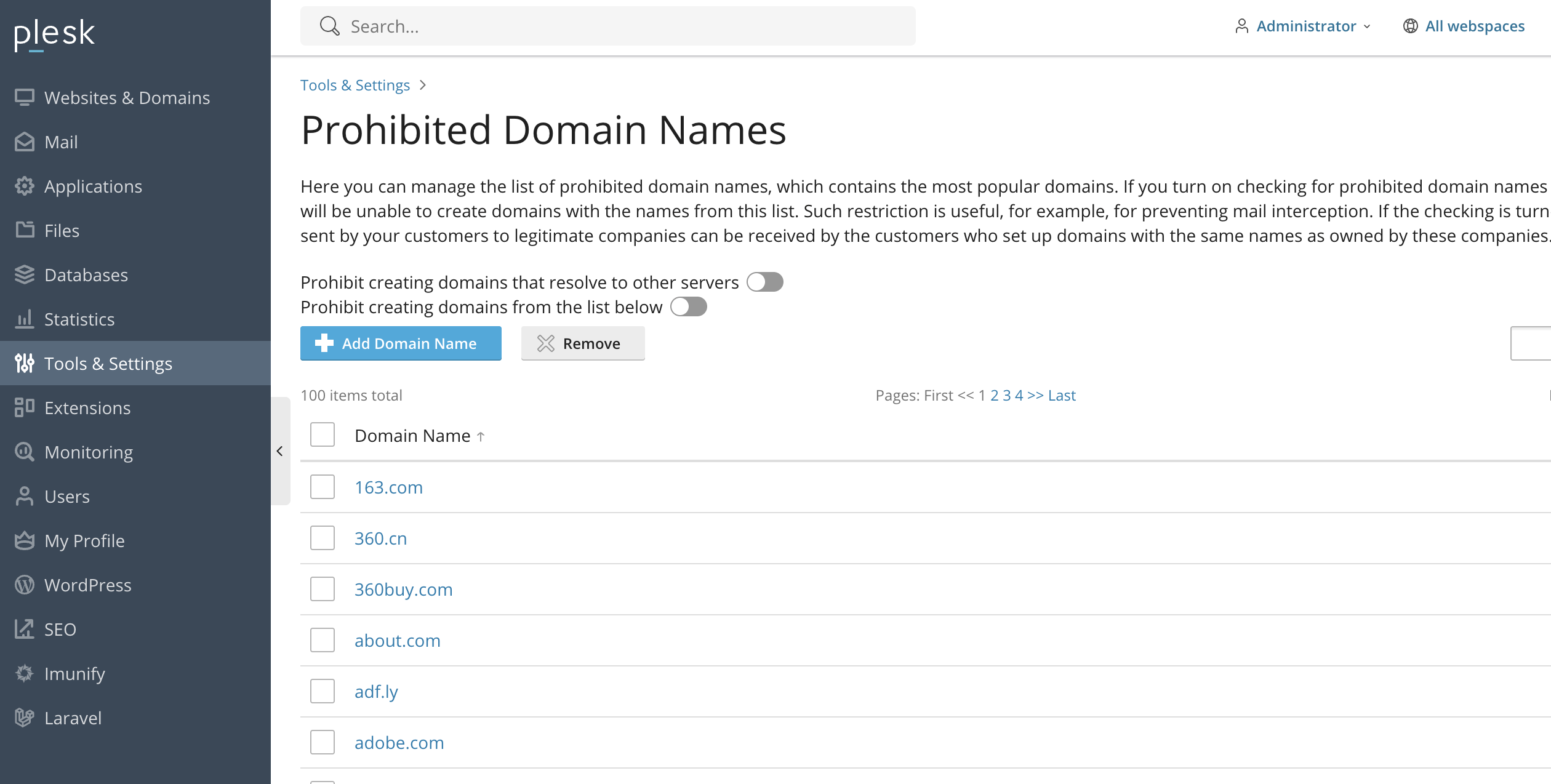Check the checkbox next to 163.com

(x=322, y=486)
